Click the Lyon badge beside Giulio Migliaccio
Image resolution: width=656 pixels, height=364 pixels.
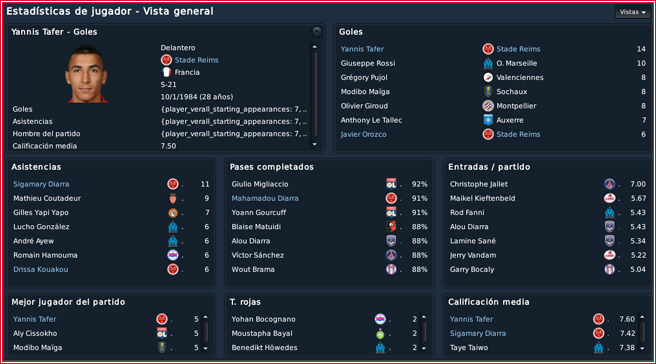click(x=391, y=184)
